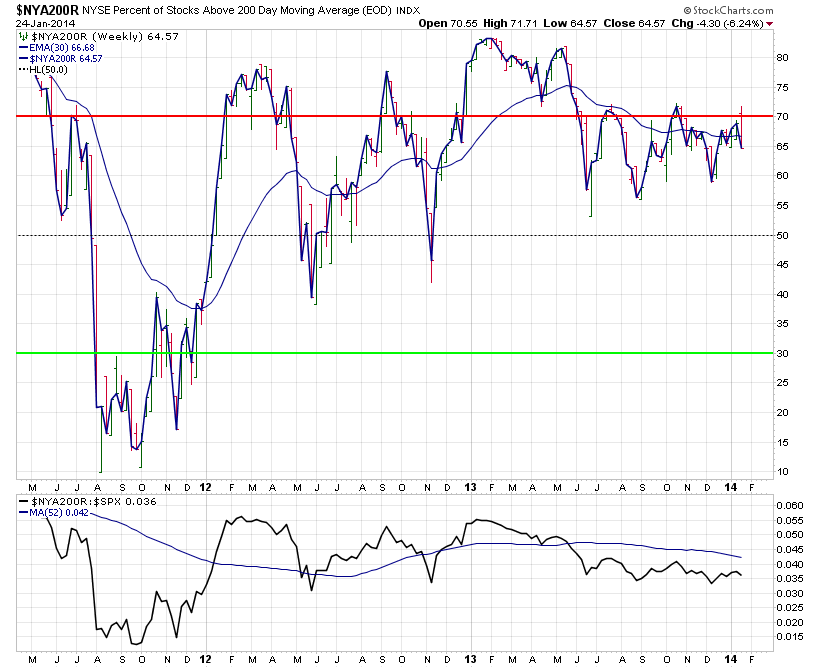820x668 pixels.
Task: Click the Close 64.57 value
Action: [634, 24]
